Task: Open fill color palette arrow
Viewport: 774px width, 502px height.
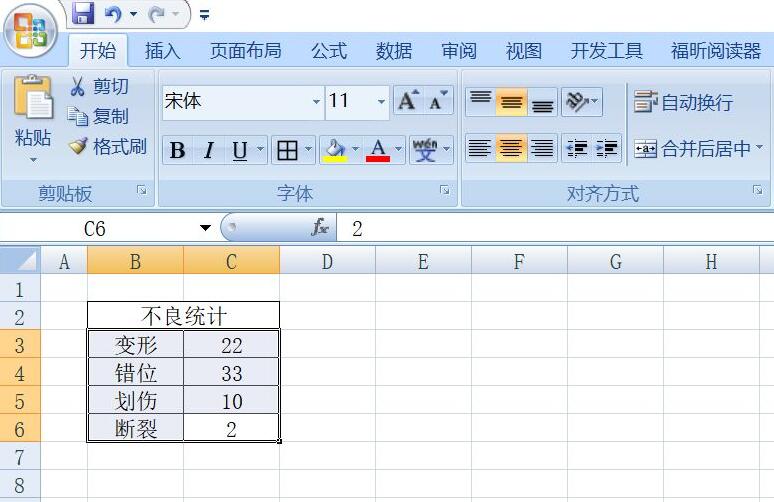Action: 355,149
